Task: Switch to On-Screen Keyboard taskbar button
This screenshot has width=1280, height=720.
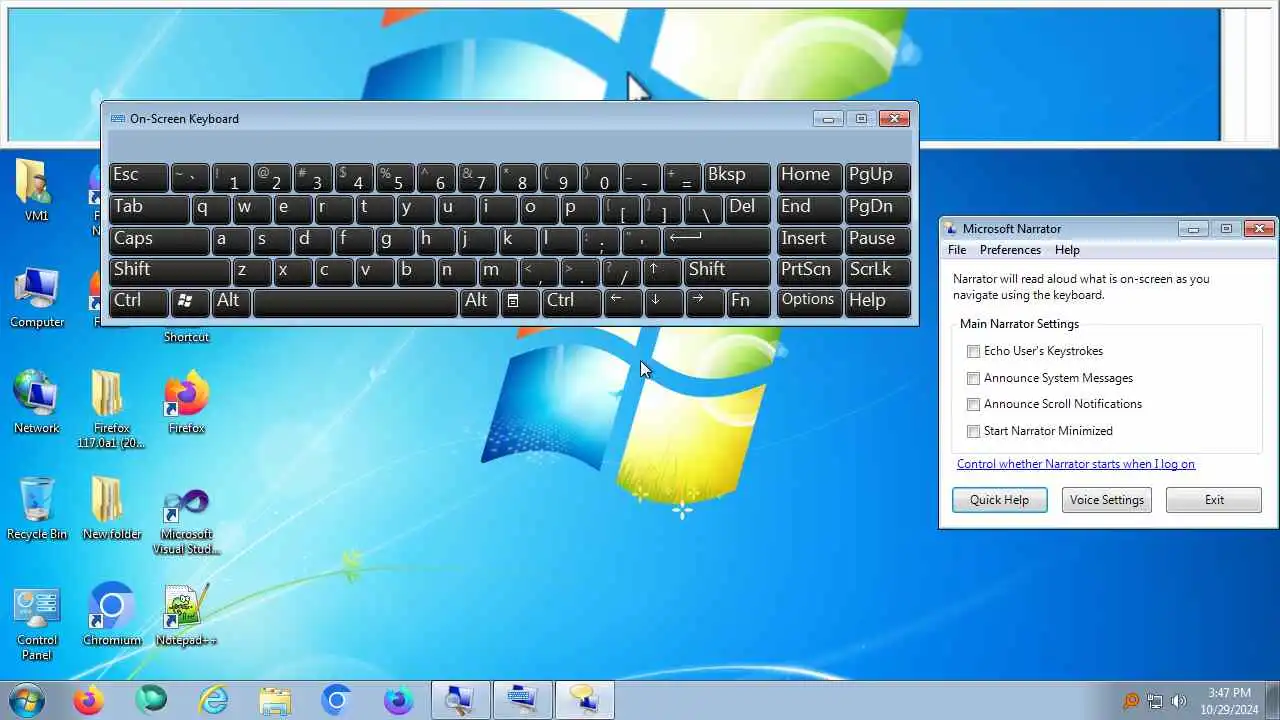Action: [x=522, y=701]
